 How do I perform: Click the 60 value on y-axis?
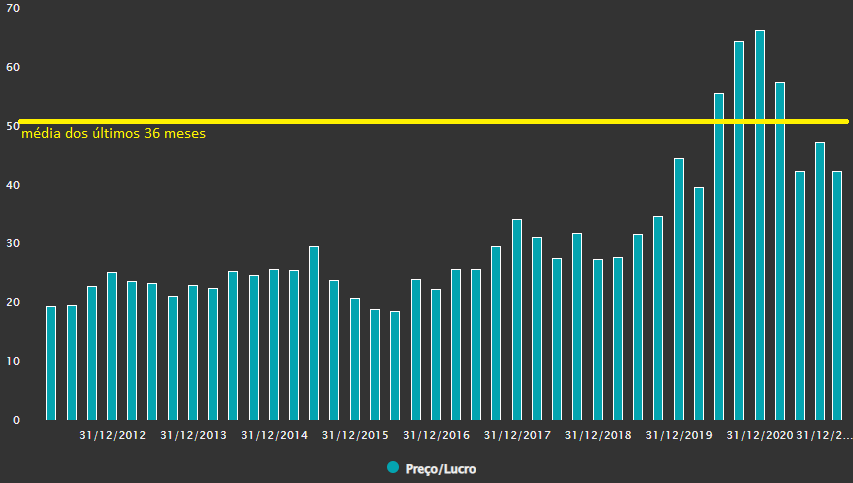click(13, 67)
